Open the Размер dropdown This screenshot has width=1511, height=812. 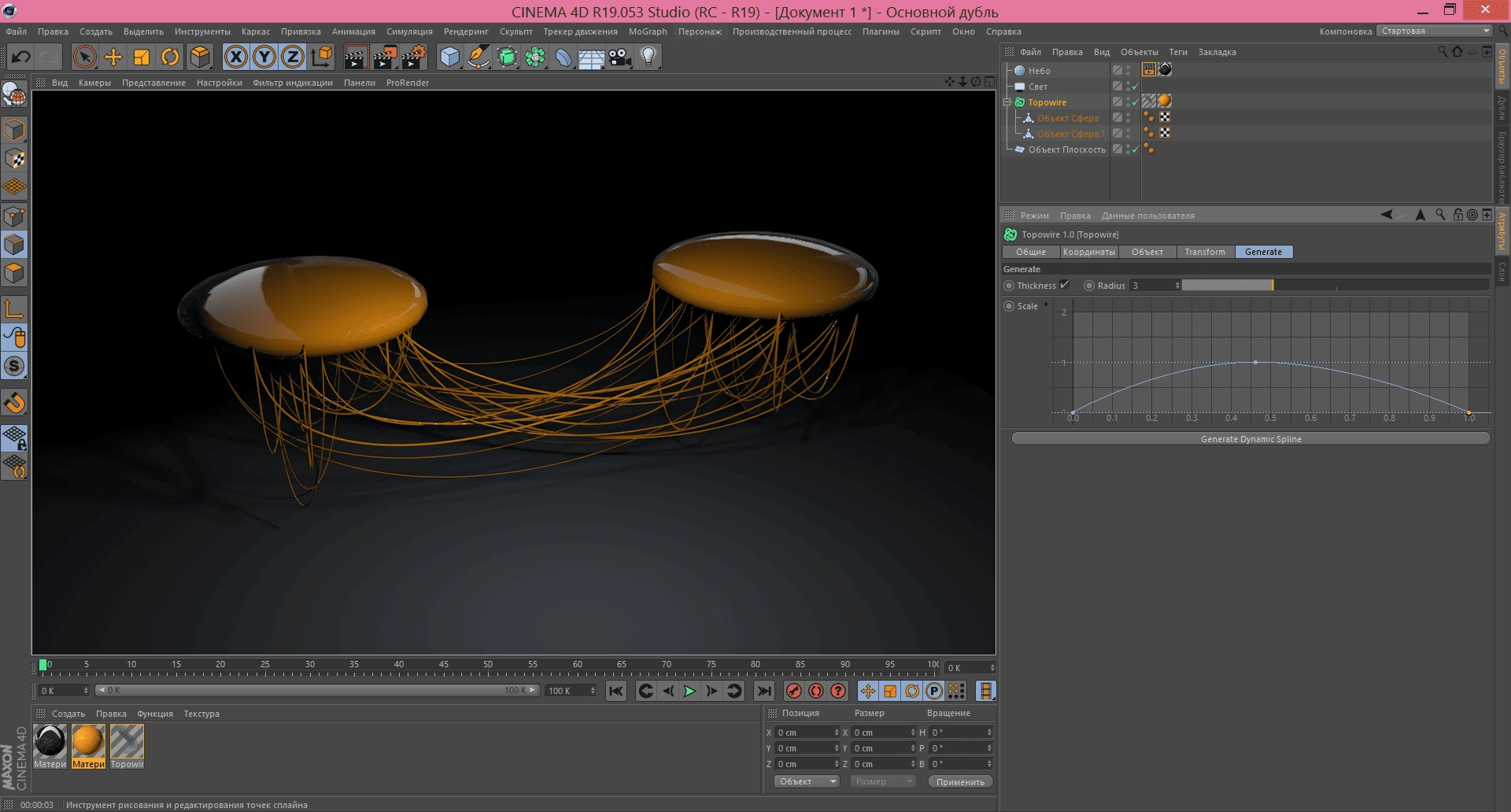[x=883, y=781]
